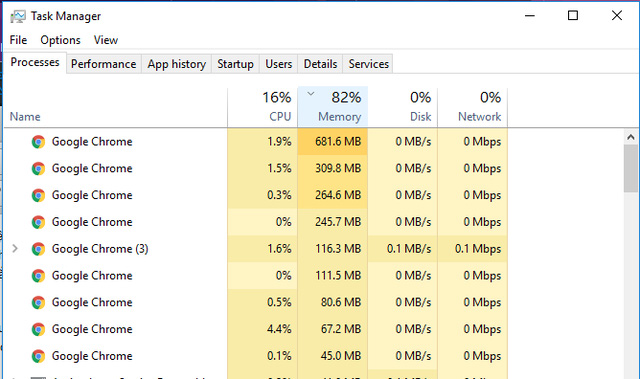This screenshot has height=379, width=640.
Task: Click the 116.3 MB memory cell
Action: [333, 249]
